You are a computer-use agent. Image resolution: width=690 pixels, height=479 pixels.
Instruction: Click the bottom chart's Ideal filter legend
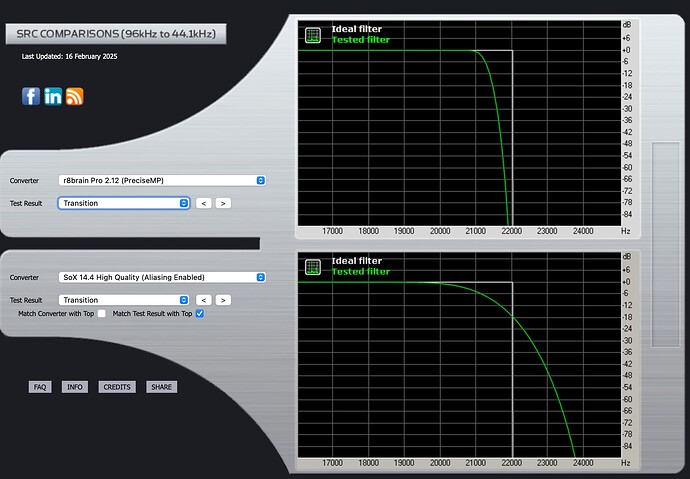(356, 261)
